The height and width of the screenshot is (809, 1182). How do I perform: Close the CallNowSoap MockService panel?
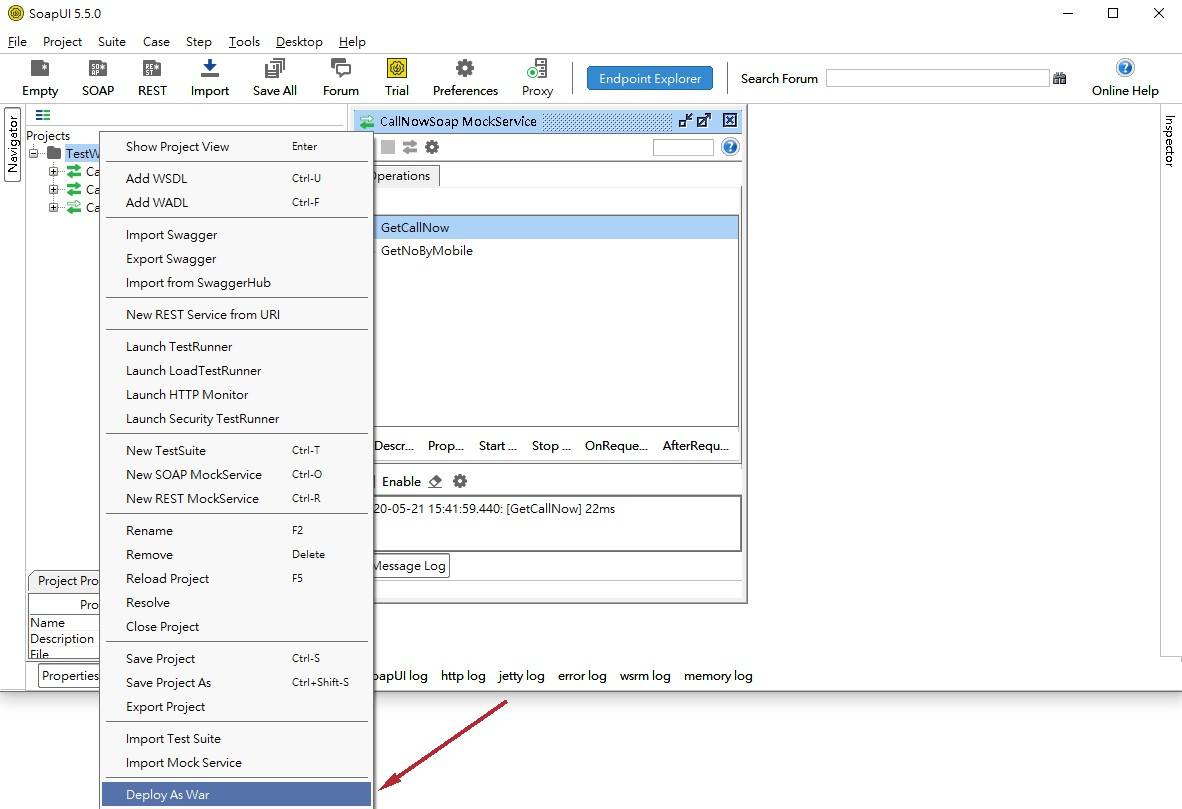tap(730, 120)
